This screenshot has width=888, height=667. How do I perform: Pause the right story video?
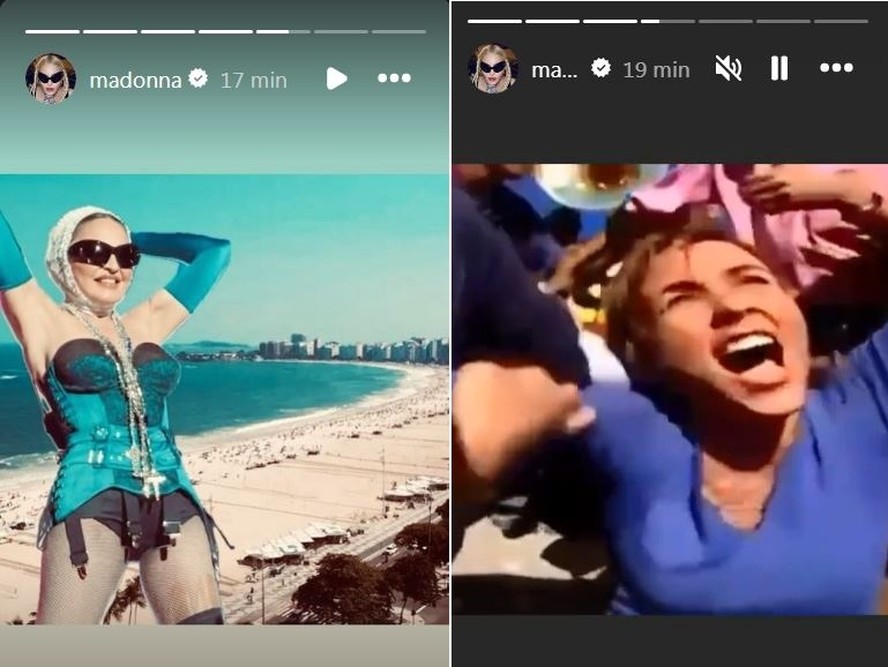[x=779, y=69]
